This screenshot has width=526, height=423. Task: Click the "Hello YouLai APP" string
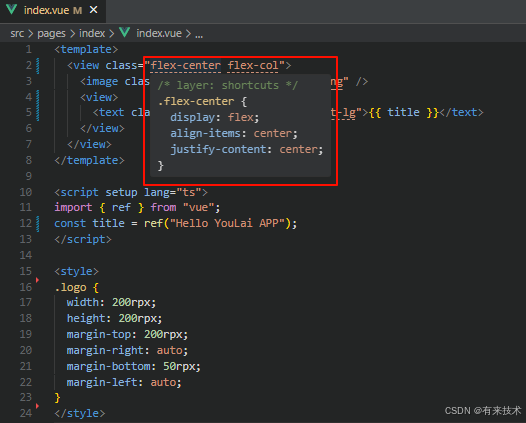(227, 223)
